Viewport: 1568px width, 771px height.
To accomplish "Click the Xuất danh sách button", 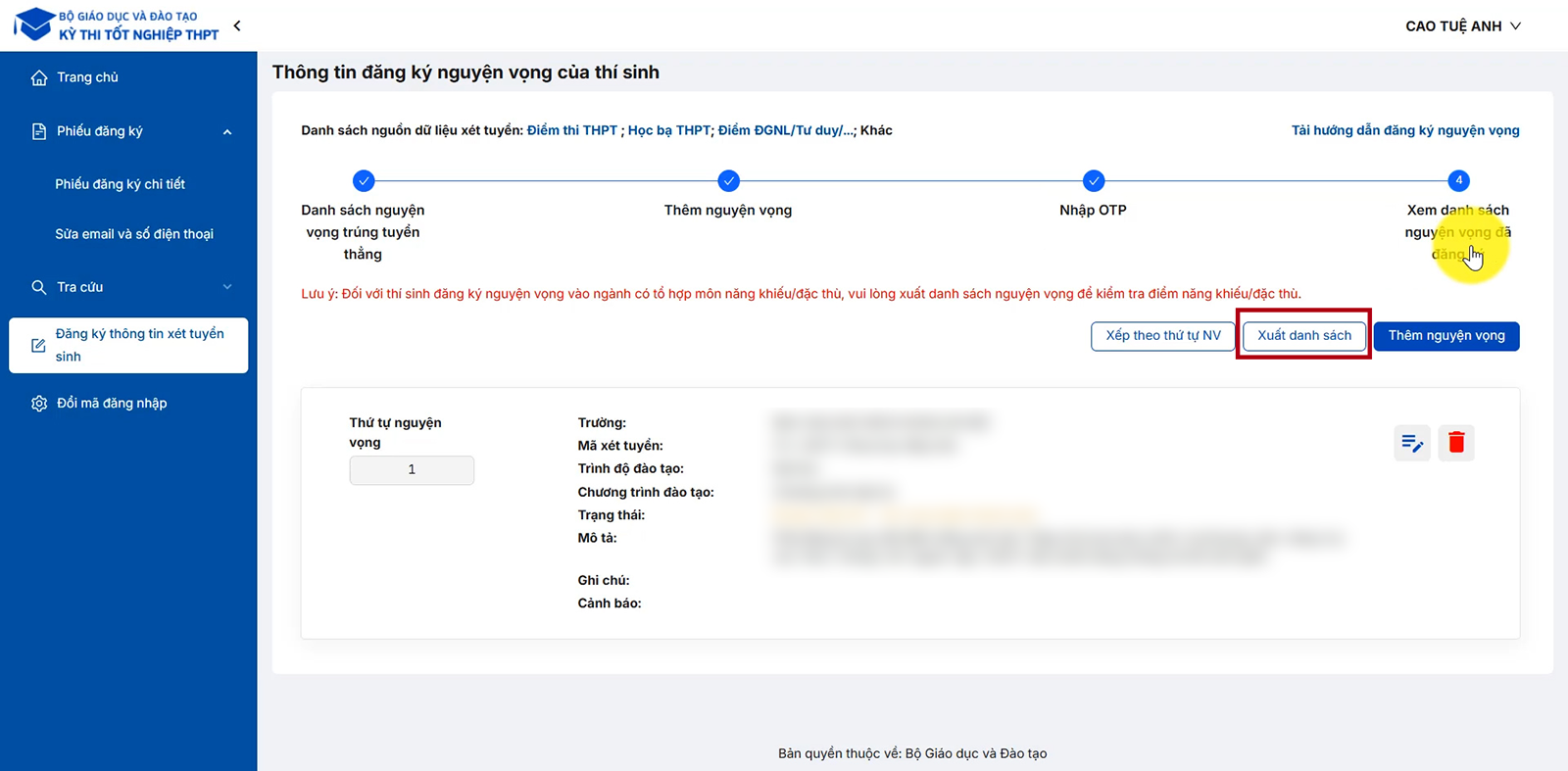I will tap(1303, 335).
